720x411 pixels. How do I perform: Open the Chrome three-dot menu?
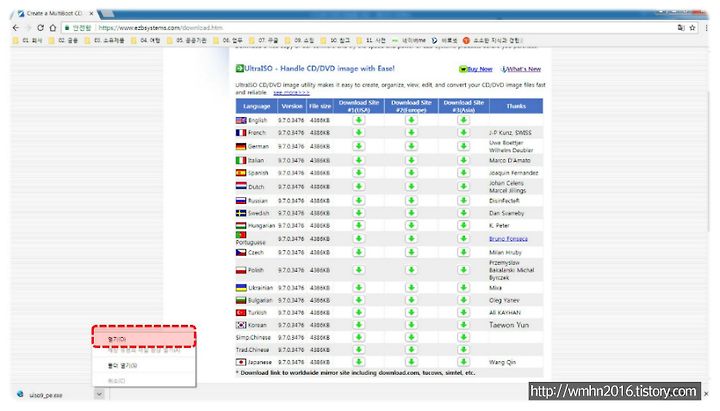(707, 28)
